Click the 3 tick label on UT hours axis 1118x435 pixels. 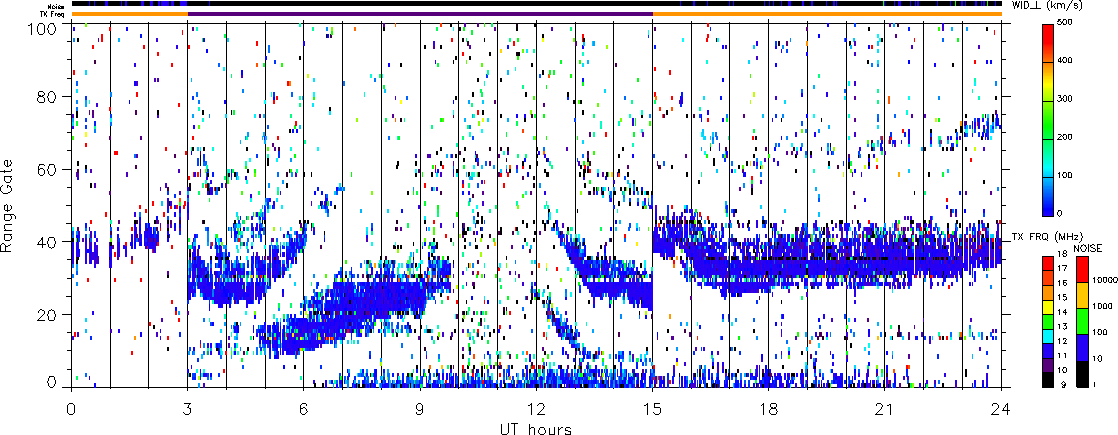pos(187,410)
